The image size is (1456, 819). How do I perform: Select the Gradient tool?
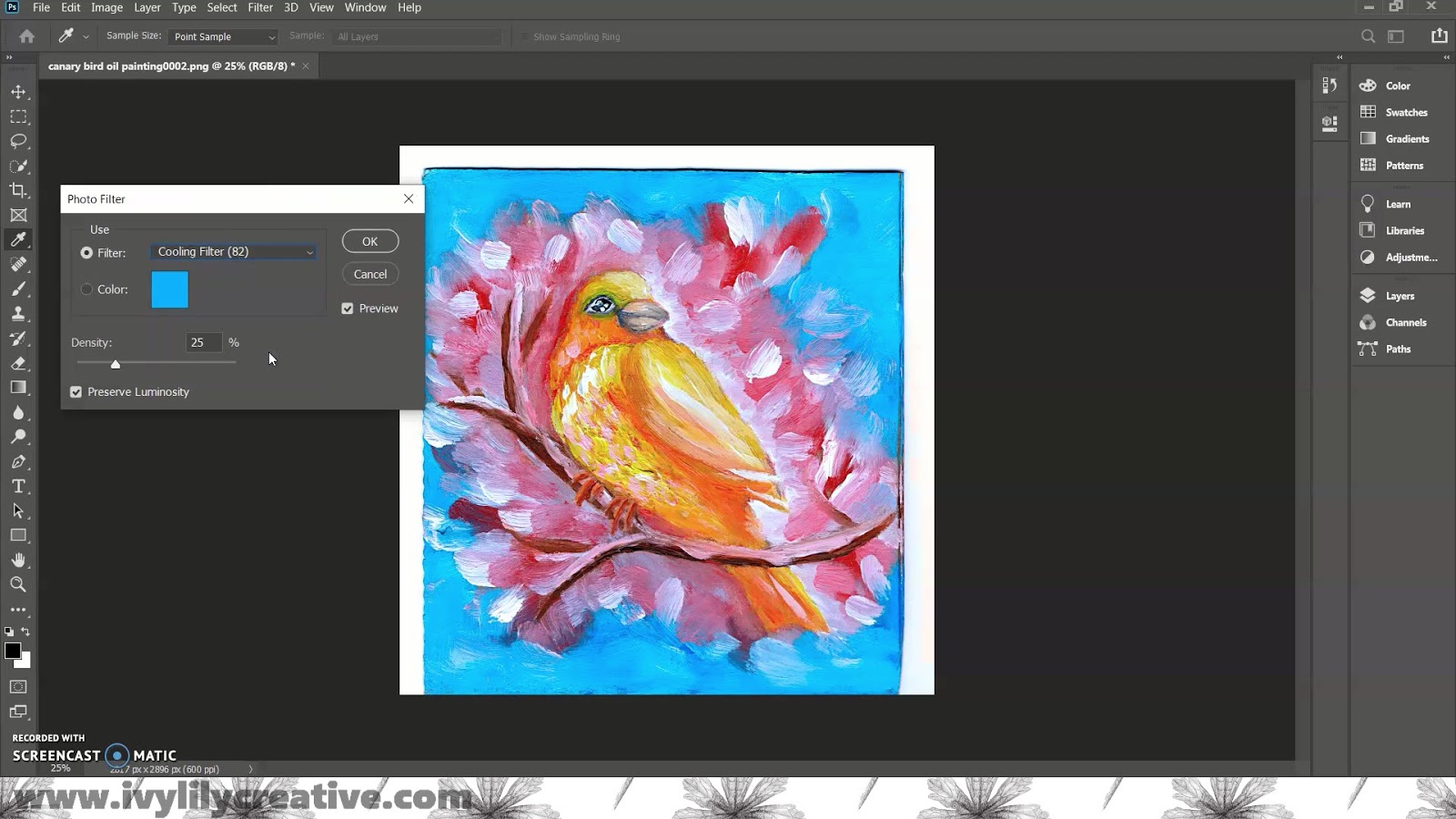[x=18, y=388]
